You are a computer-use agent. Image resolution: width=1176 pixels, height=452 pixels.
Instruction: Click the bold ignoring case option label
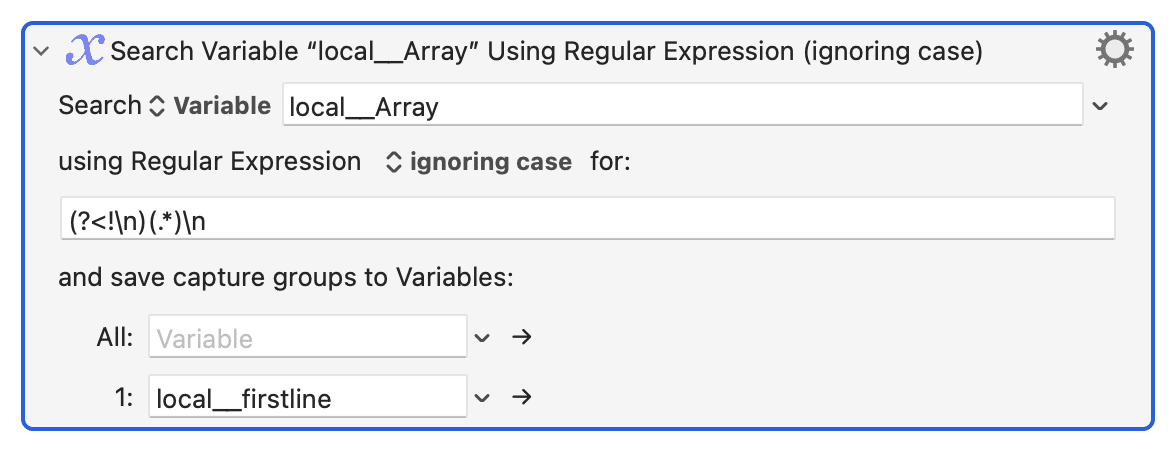coord(490,162)
